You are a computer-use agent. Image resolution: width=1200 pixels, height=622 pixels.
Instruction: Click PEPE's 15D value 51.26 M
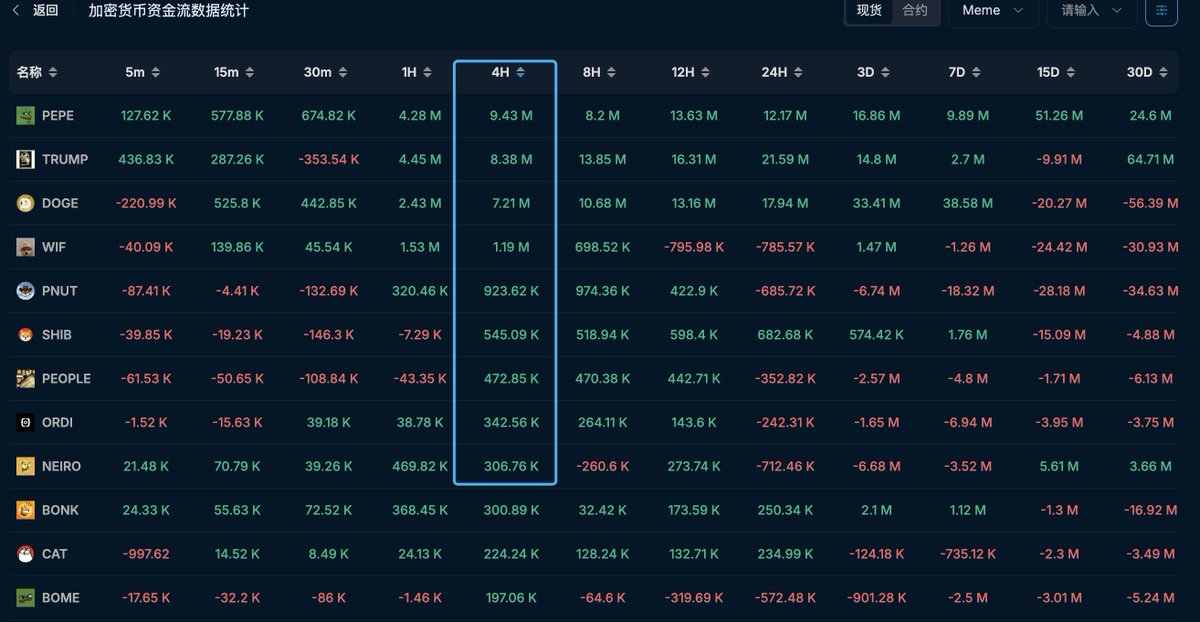[1060, 116]
